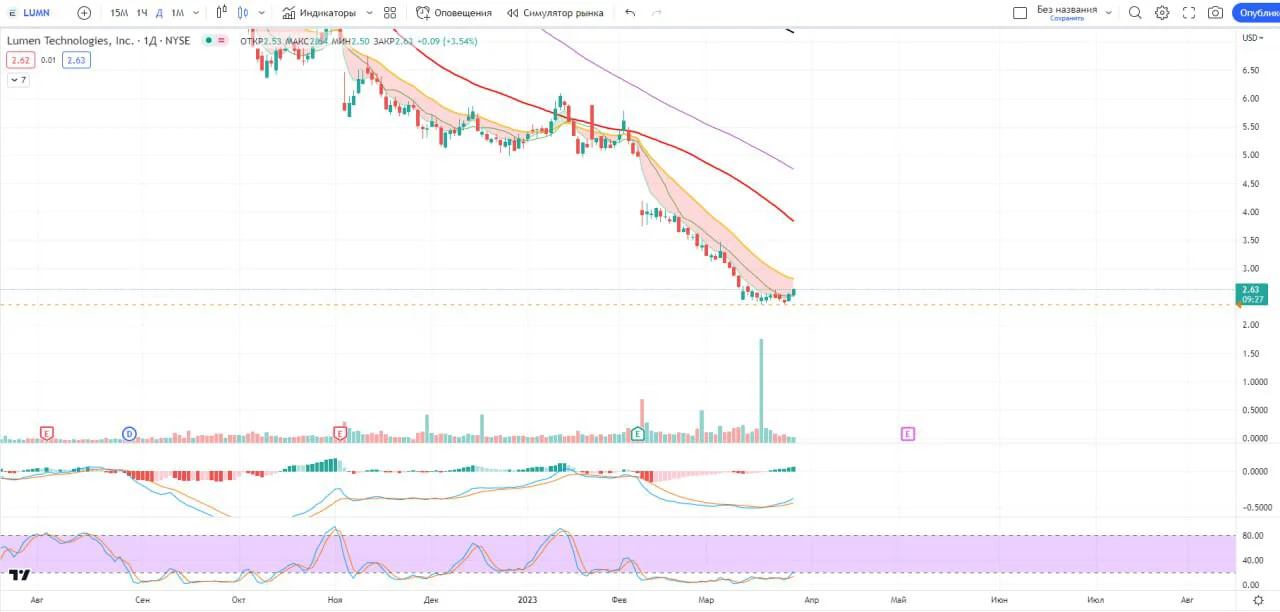Screen dimensions: 1280x612
Task: Expand the collapsed indicators legend showing 7
Action: (x=18, y=80)
